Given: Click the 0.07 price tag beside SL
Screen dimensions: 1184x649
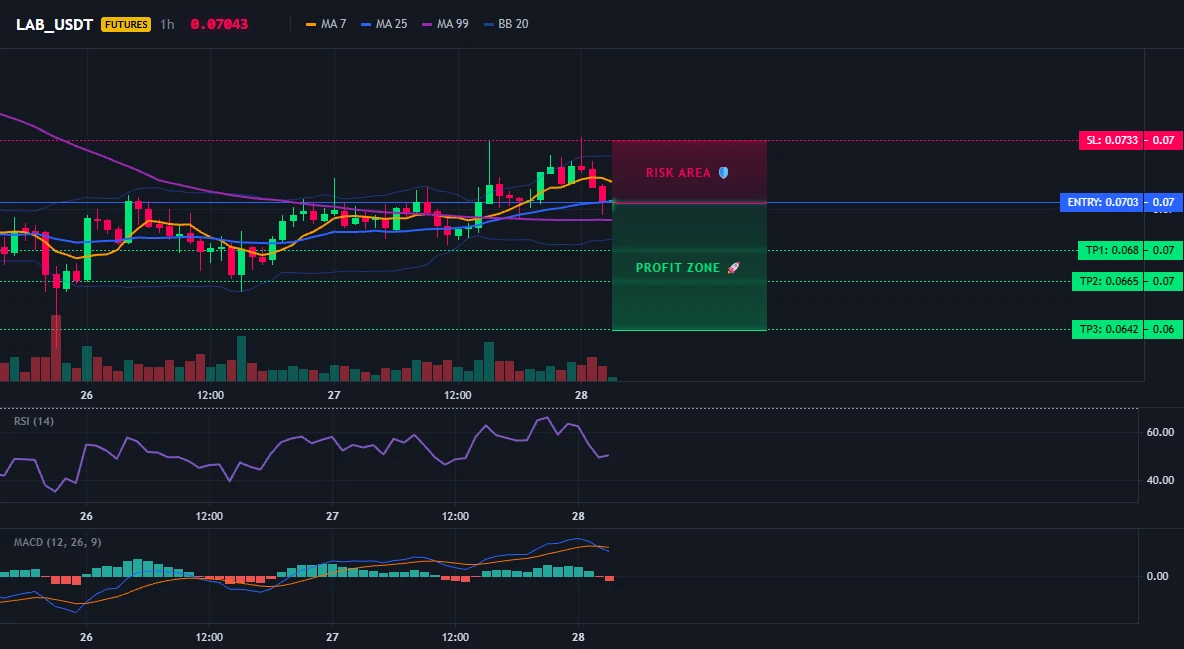Looking at the screenshot, I should pyautogui.click(x=1163, y=140).
